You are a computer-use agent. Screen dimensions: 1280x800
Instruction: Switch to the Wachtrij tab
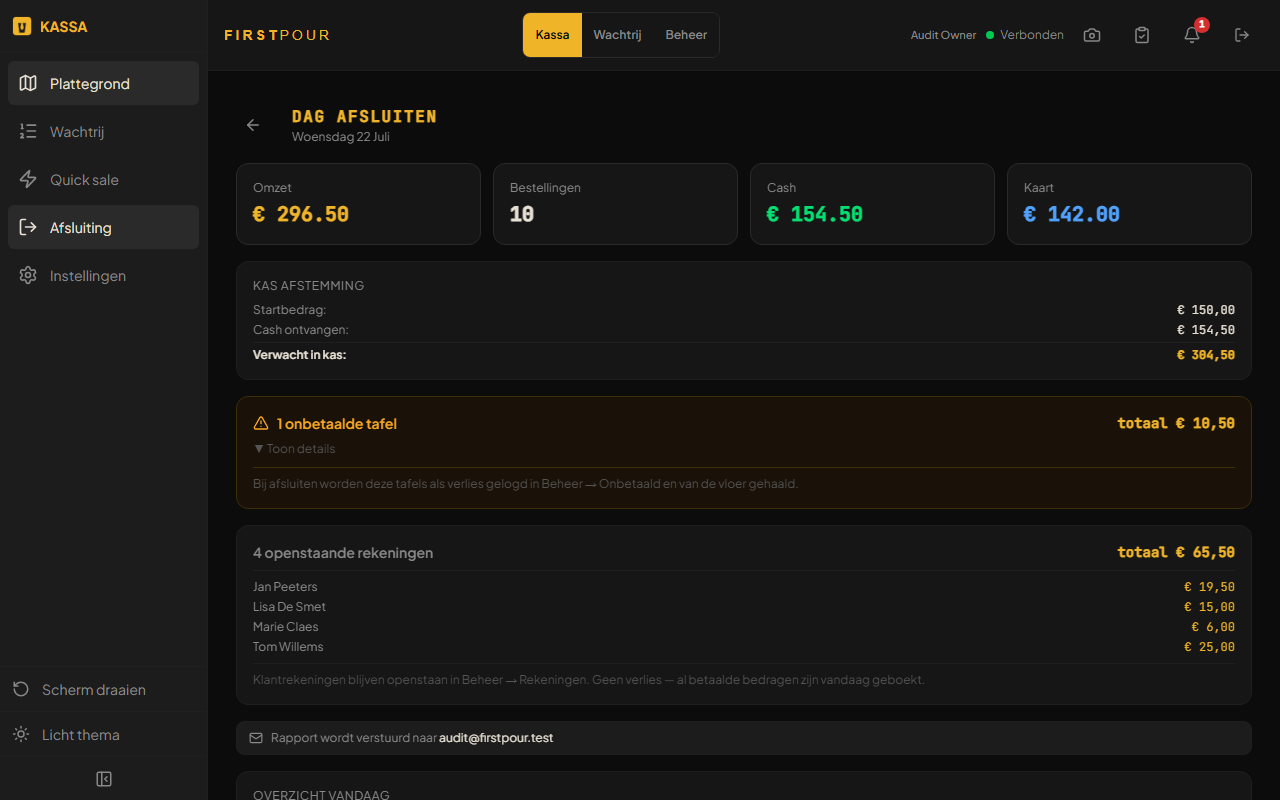617,35
